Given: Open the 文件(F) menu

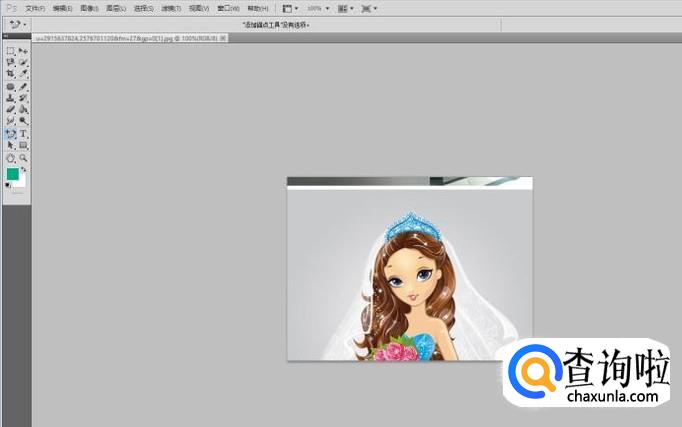Looking at the screenshot, I should pyautogui.click(x=35, y=8).
